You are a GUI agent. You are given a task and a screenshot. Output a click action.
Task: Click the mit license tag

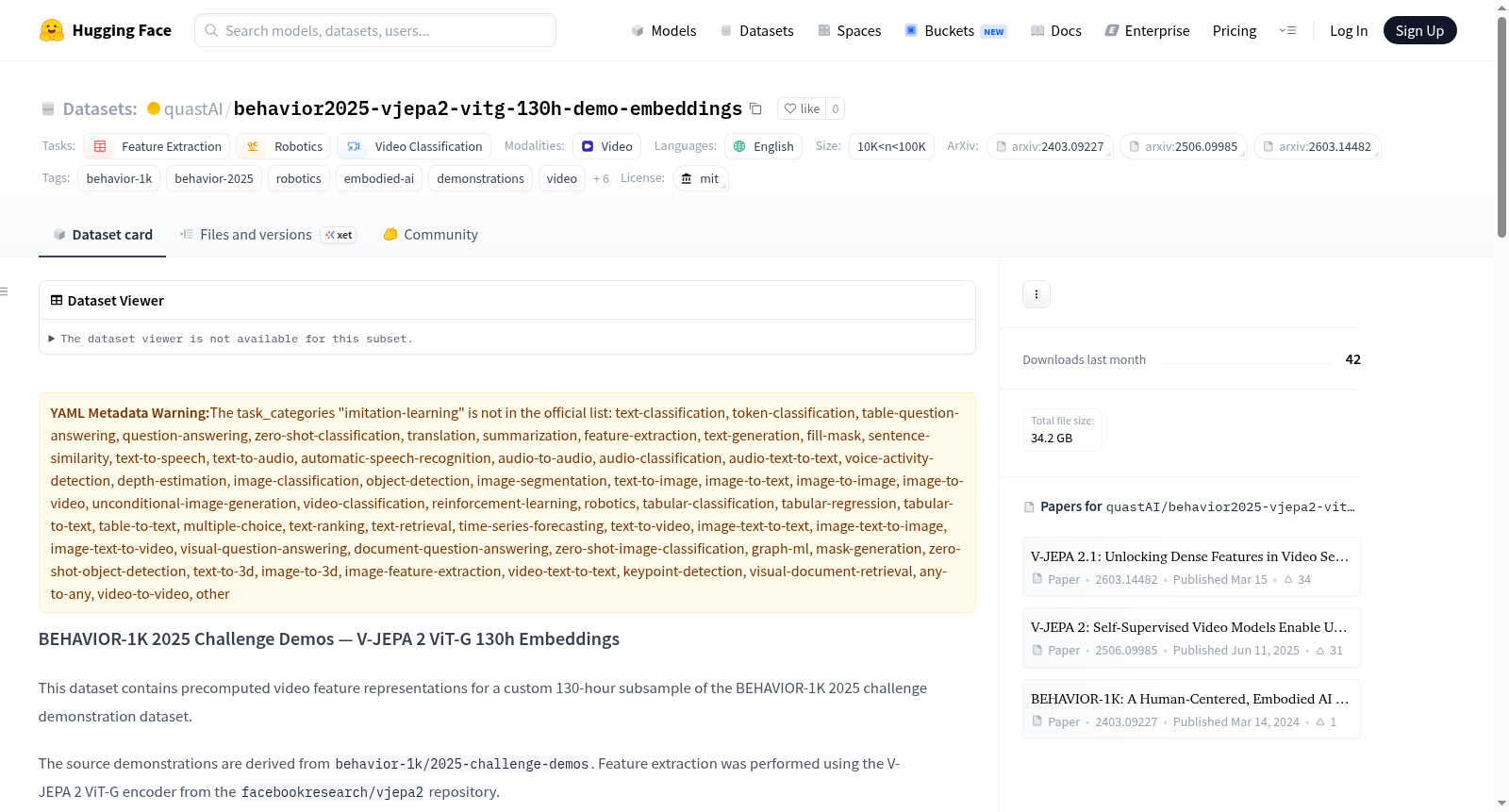click(x=700, y=178)
